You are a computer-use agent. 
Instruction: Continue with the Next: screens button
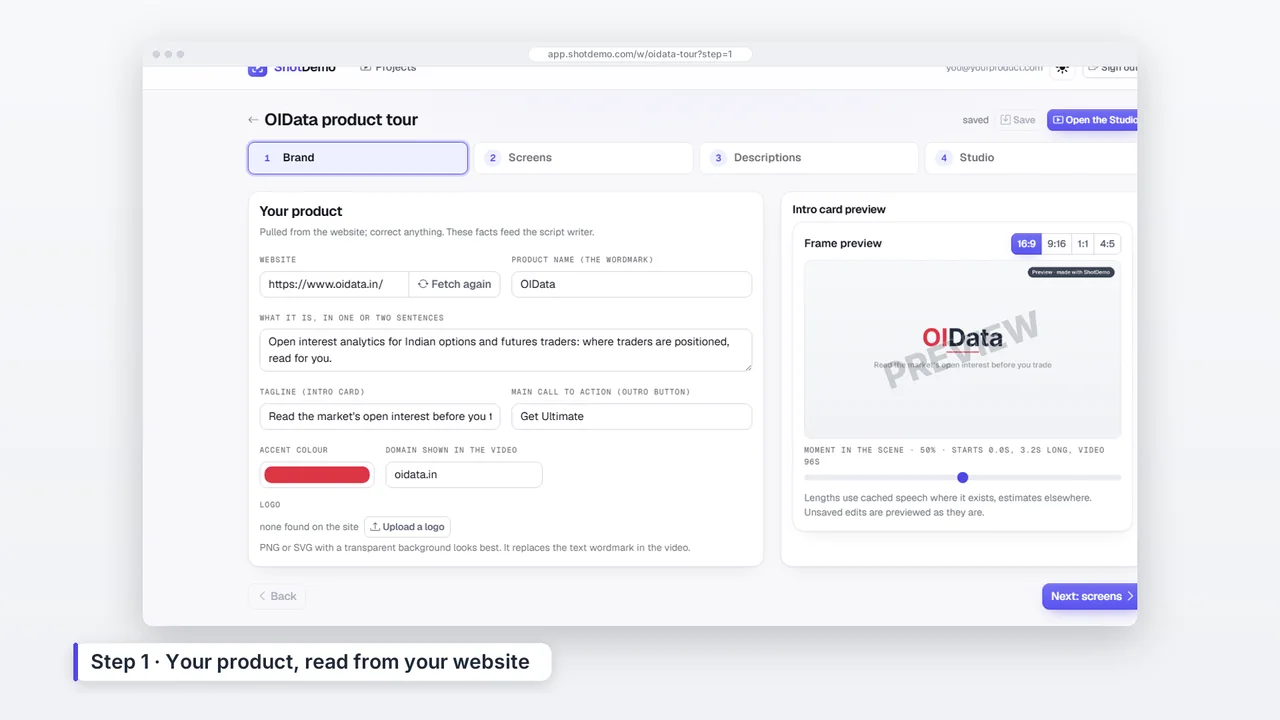[x=1090, y=596]
